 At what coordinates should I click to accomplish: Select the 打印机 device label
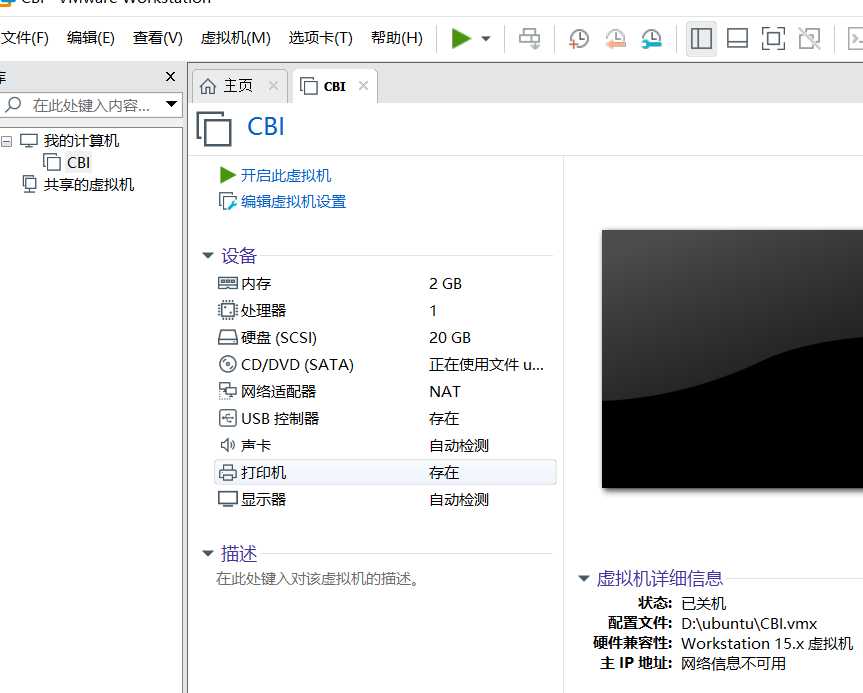click(x=264, y=472)
